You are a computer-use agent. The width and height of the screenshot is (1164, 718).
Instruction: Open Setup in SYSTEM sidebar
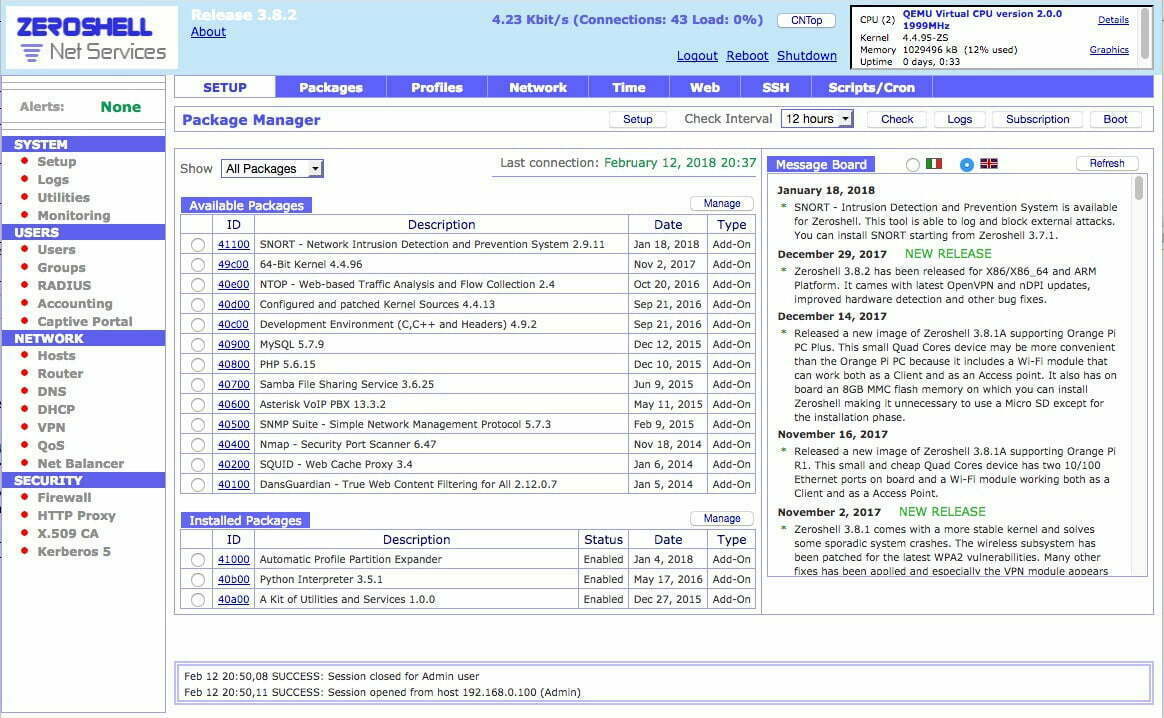tap(56, 162)
